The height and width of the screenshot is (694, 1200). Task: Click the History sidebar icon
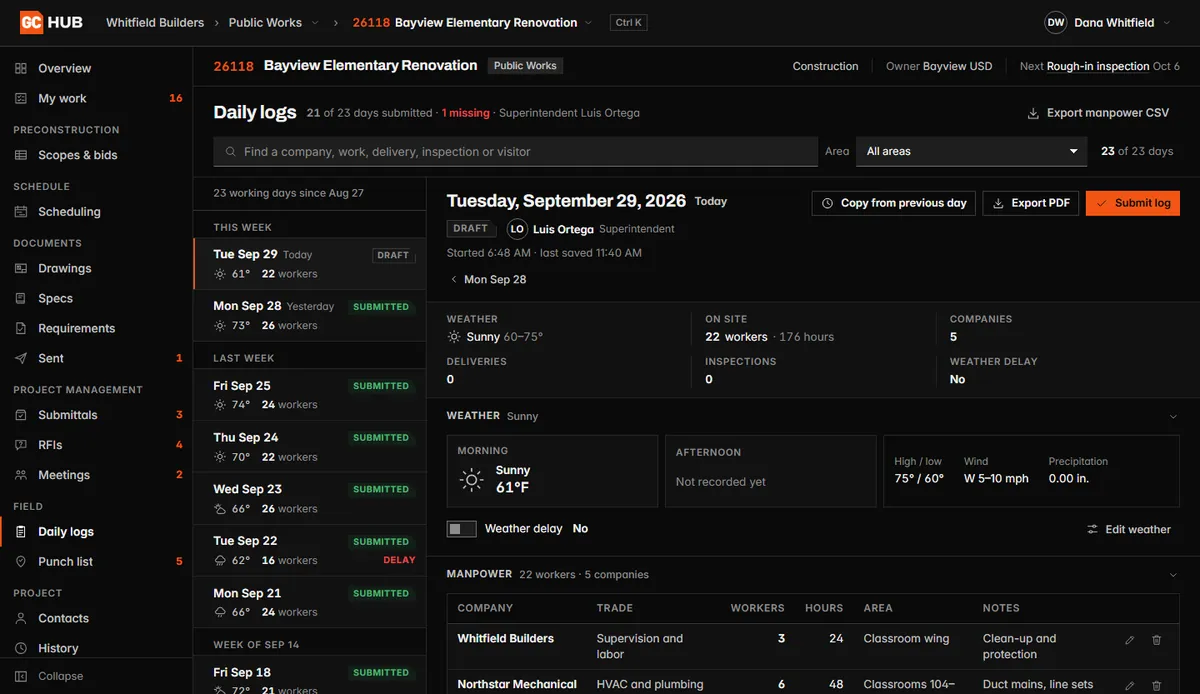click(21, 648)
